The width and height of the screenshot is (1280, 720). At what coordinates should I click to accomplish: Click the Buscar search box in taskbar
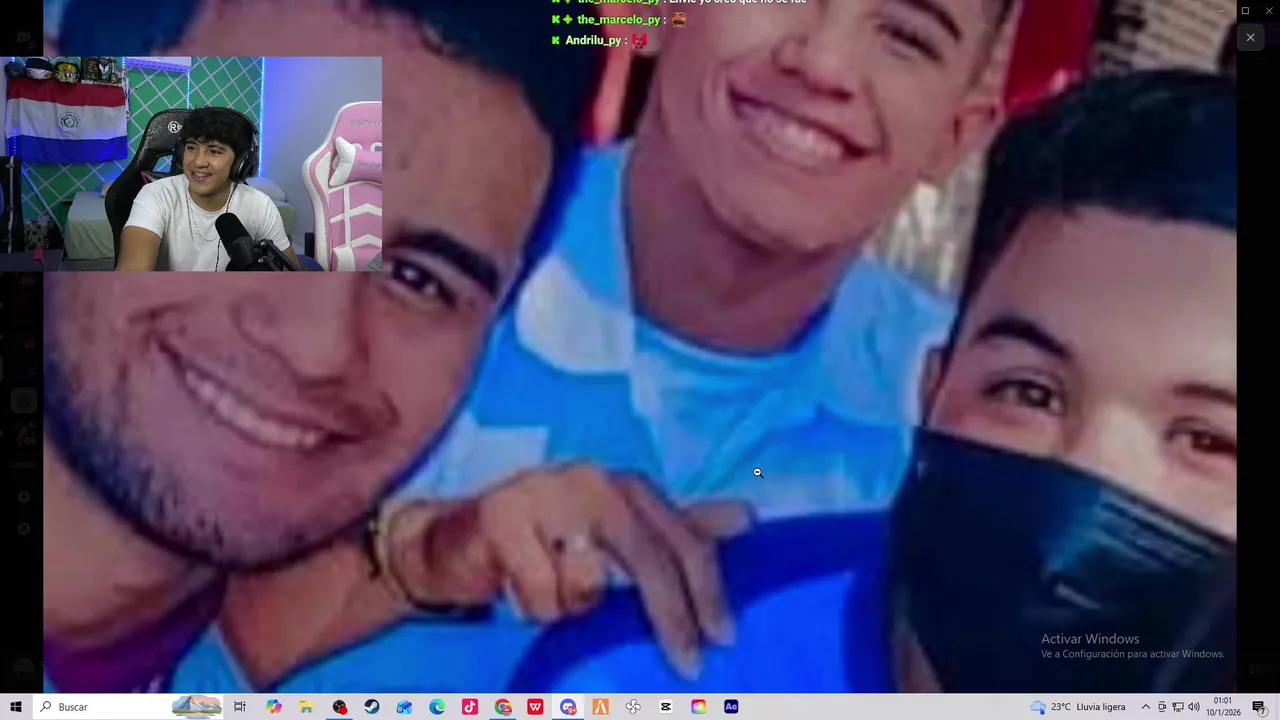click(130, 707)
